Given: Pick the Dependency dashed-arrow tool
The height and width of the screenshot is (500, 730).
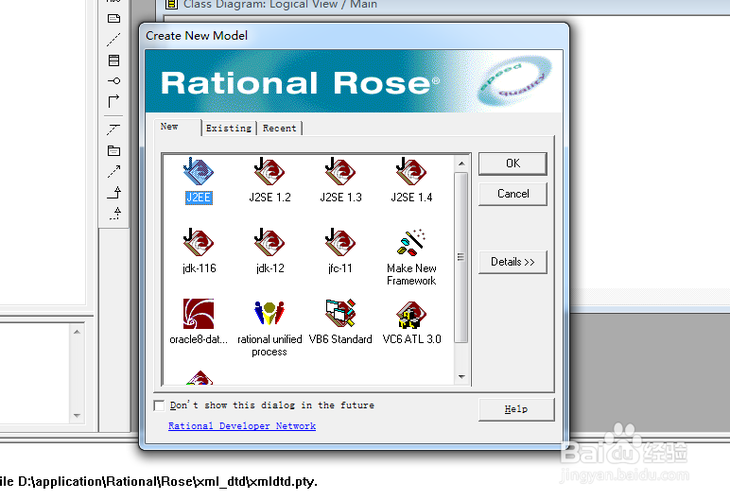Looking at the screenshot, I should point(114,171).
